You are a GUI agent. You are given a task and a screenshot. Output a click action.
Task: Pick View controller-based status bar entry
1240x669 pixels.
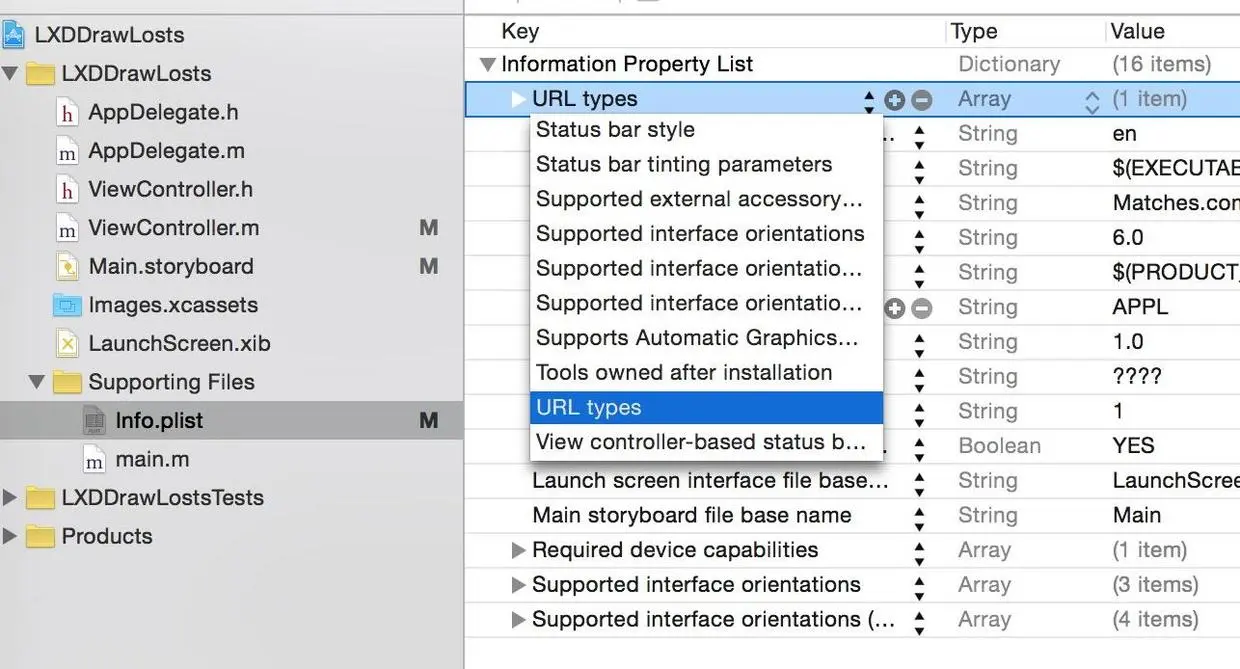pyautogui.click(x=700, y=442)
